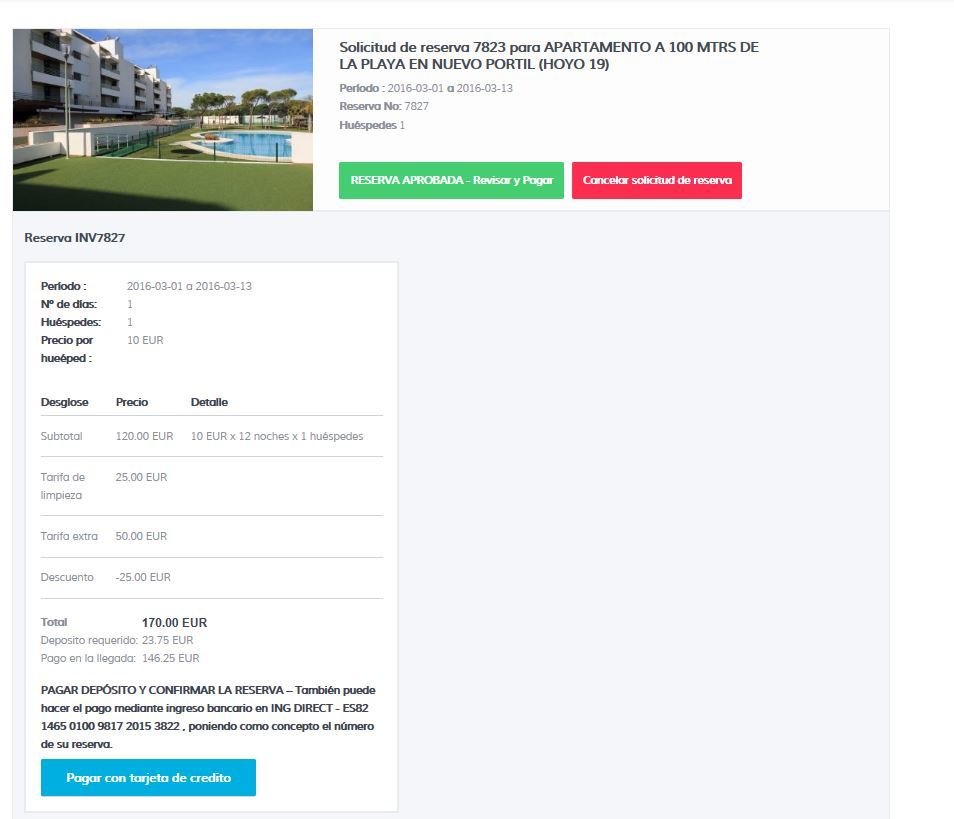
Task: Click the Subtotal 120.00 EUR price
Action: click(144, 436)
